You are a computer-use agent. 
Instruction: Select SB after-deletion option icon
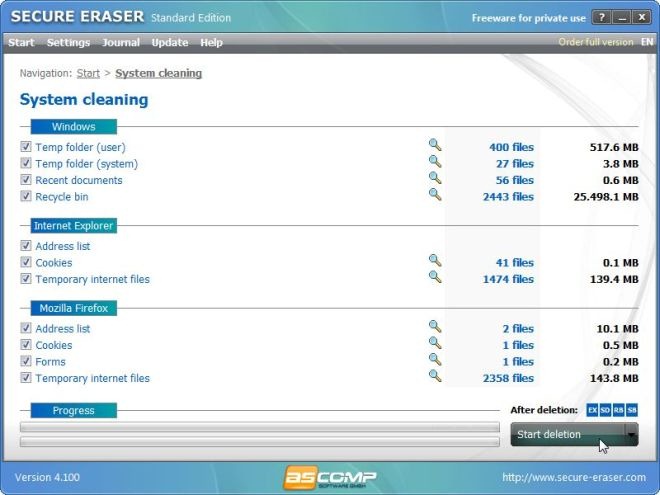632,410
